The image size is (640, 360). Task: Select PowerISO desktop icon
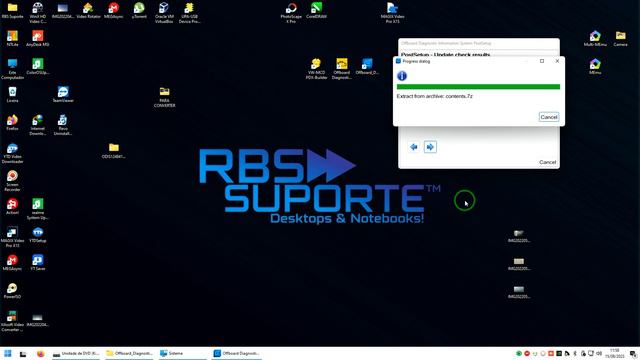[x=12, y=291]
